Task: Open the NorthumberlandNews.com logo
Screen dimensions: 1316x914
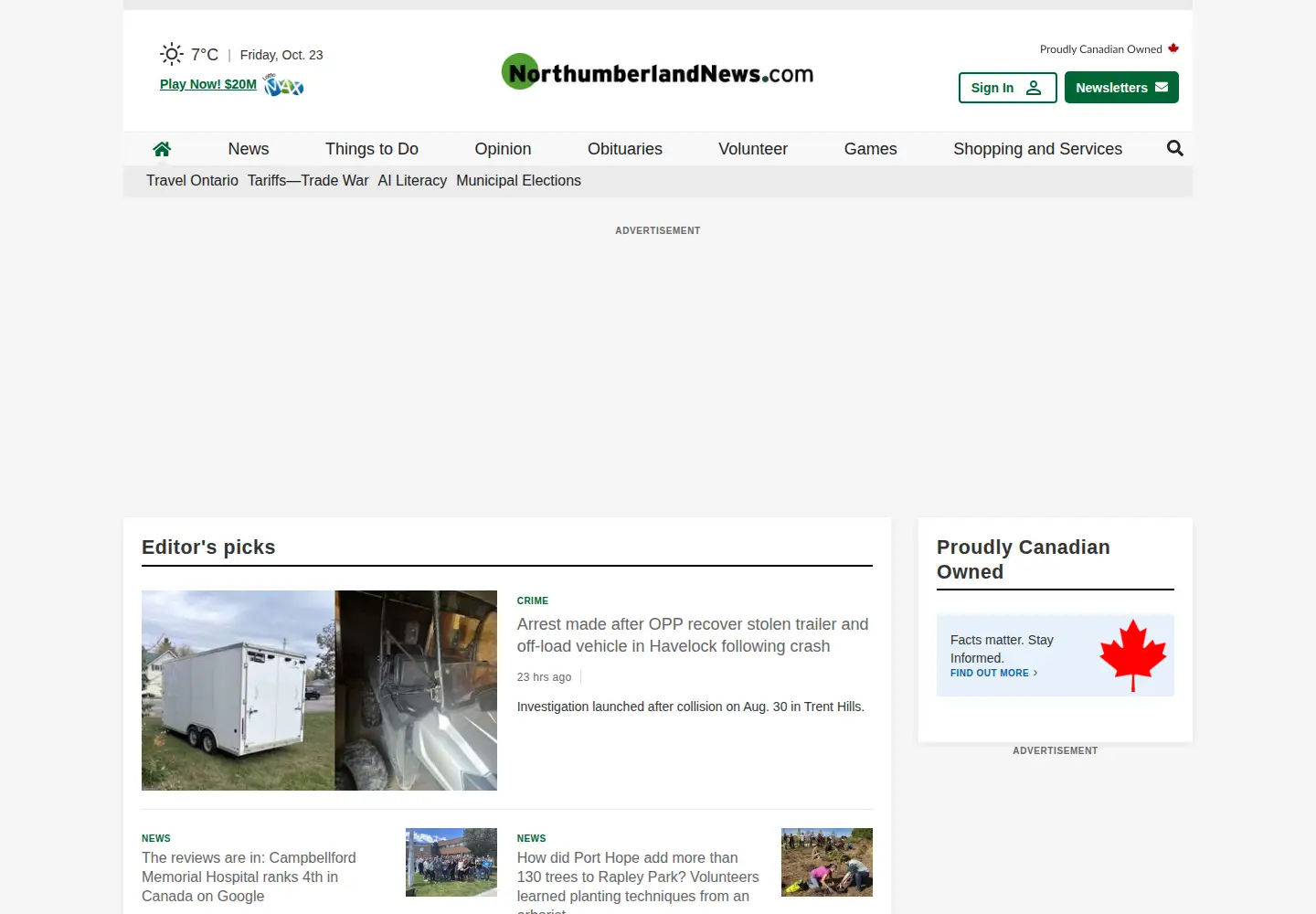Action: point(657,71)
